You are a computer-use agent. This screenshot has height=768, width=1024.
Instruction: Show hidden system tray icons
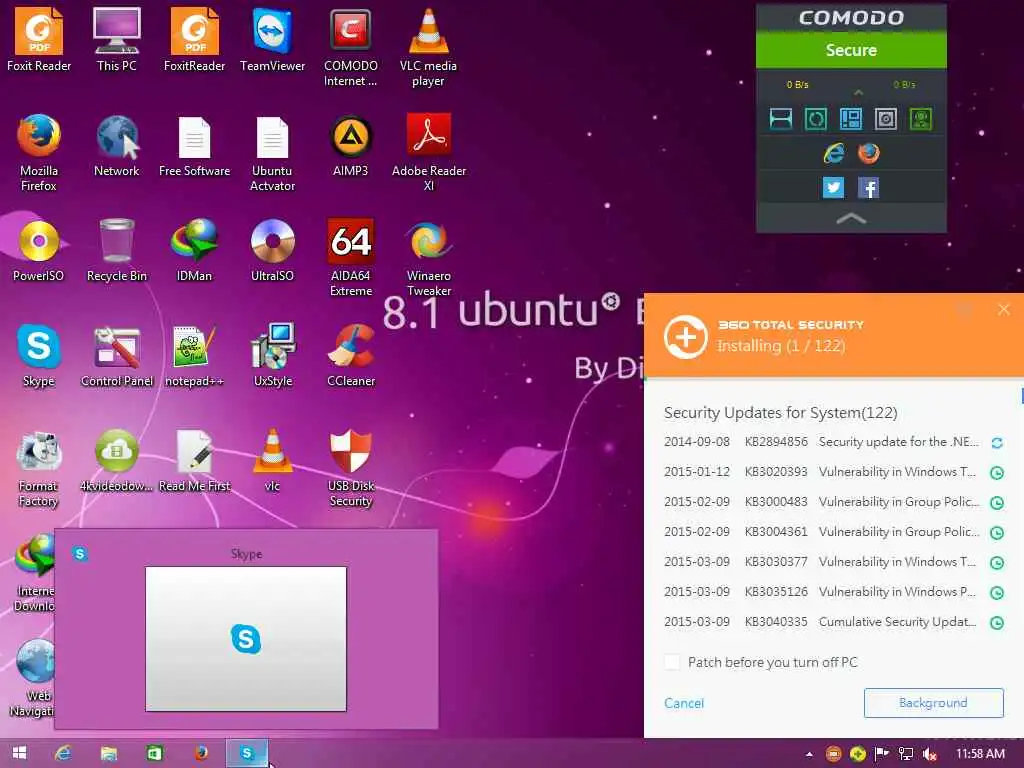[809, 754]
